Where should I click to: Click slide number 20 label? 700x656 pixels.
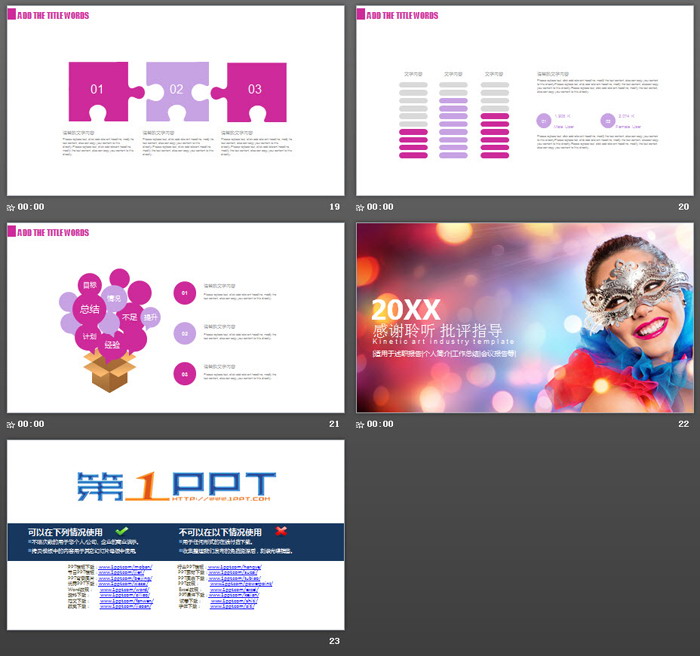tap(683, 207)
